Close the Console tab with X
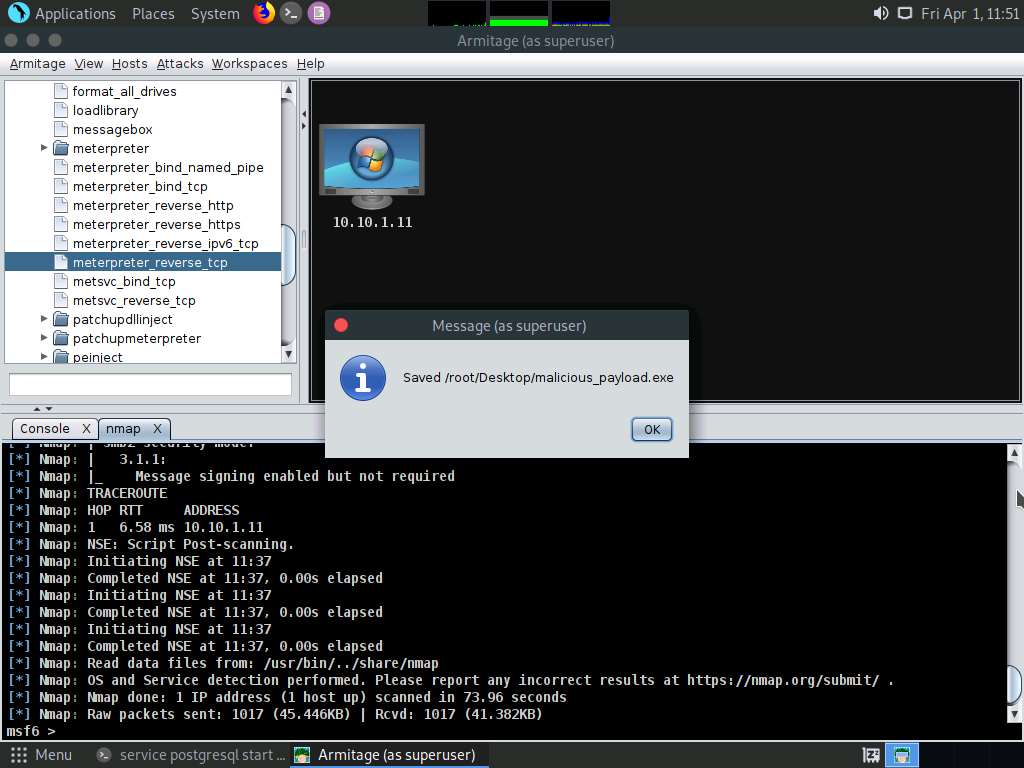The width and height of the screenshot is (1024, 768). [x=86, y=428]
